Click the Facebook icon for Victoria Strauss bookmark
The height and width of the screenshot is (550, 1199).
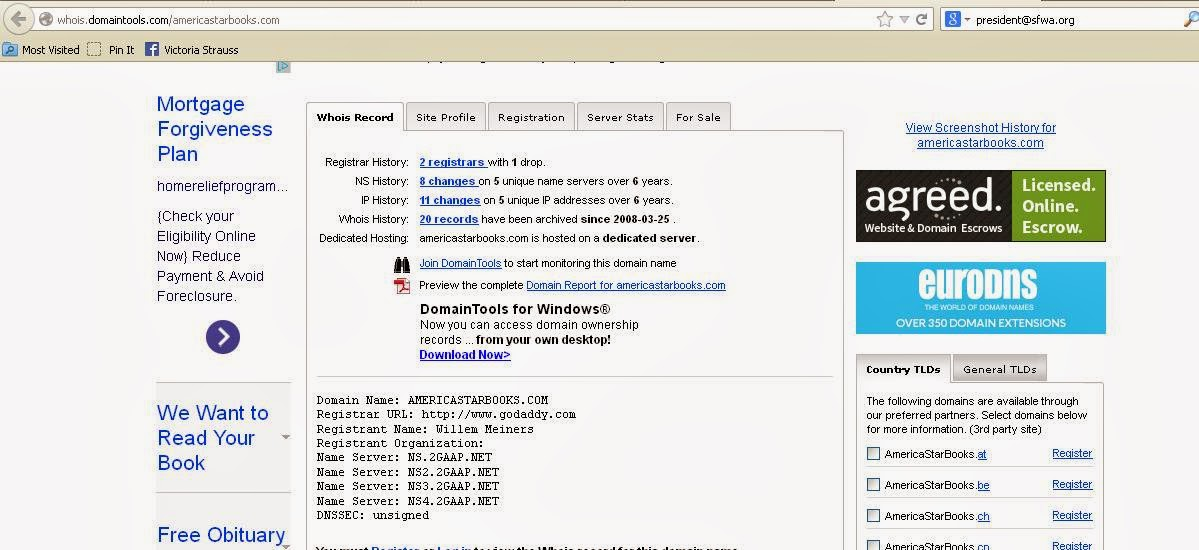(152, 49)
